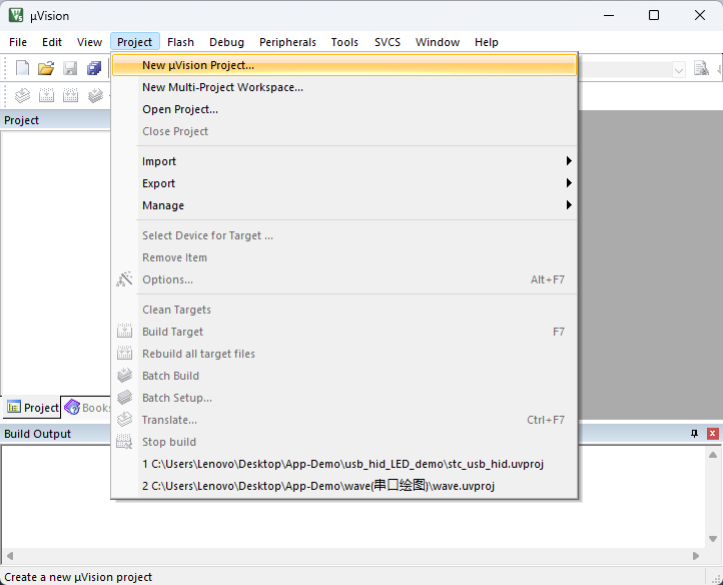Close the Build Output panel
723x585 pixels.
click(713, 434)
